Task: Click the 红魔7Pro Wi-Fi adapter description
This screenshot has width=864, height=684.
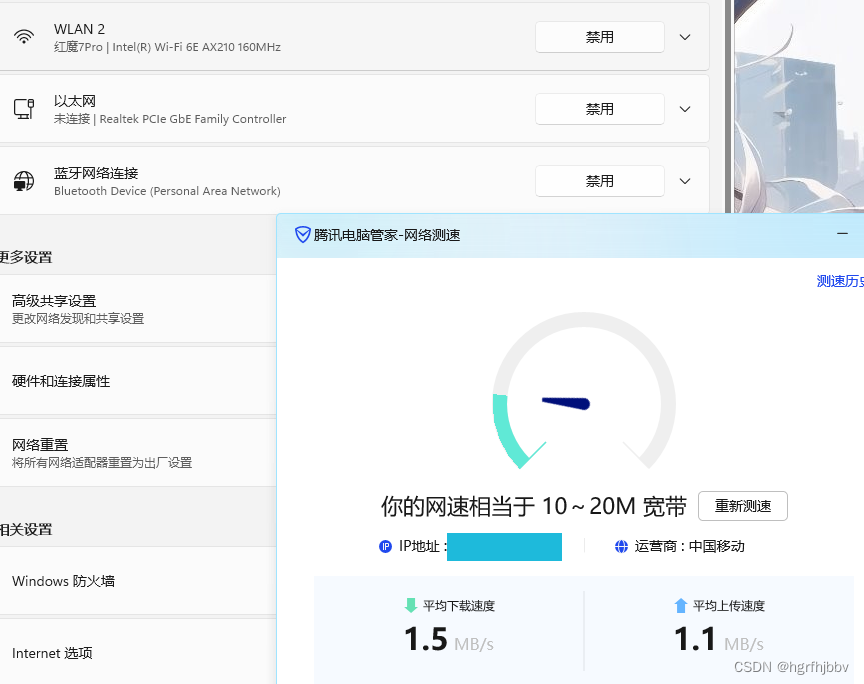Action: [168, 47]
